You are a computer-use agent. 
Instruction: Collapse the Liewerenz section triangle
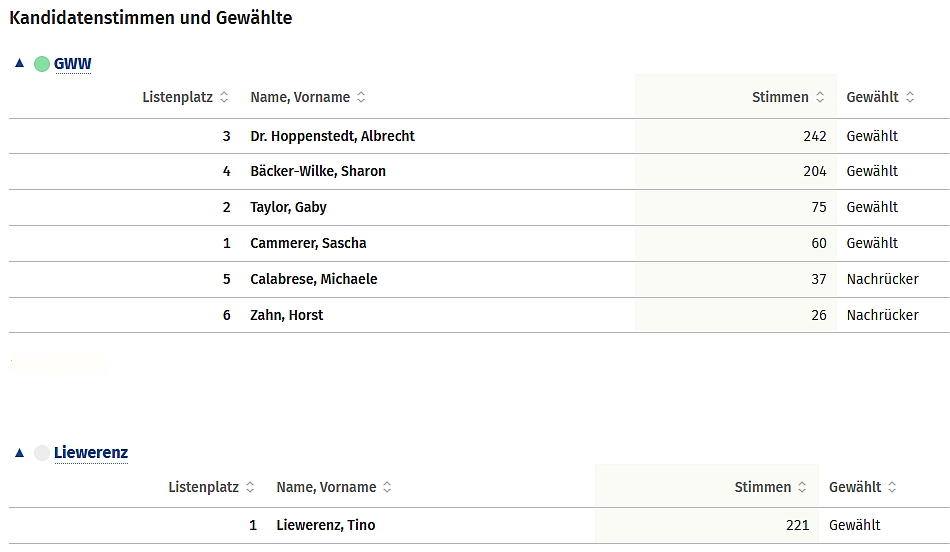point(19,452)
